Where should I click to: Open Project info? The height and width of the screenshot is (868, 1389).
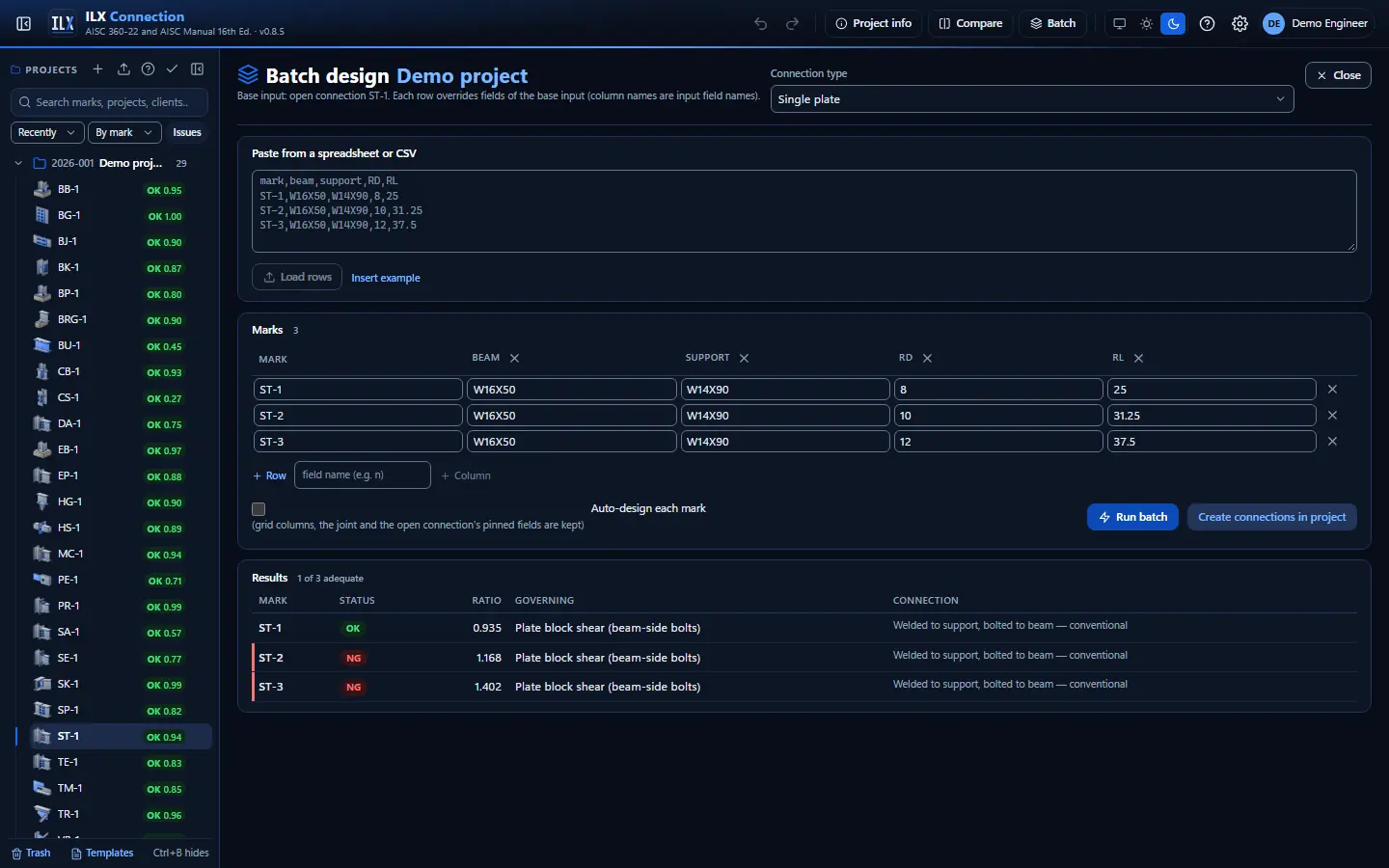pos(874,23)
